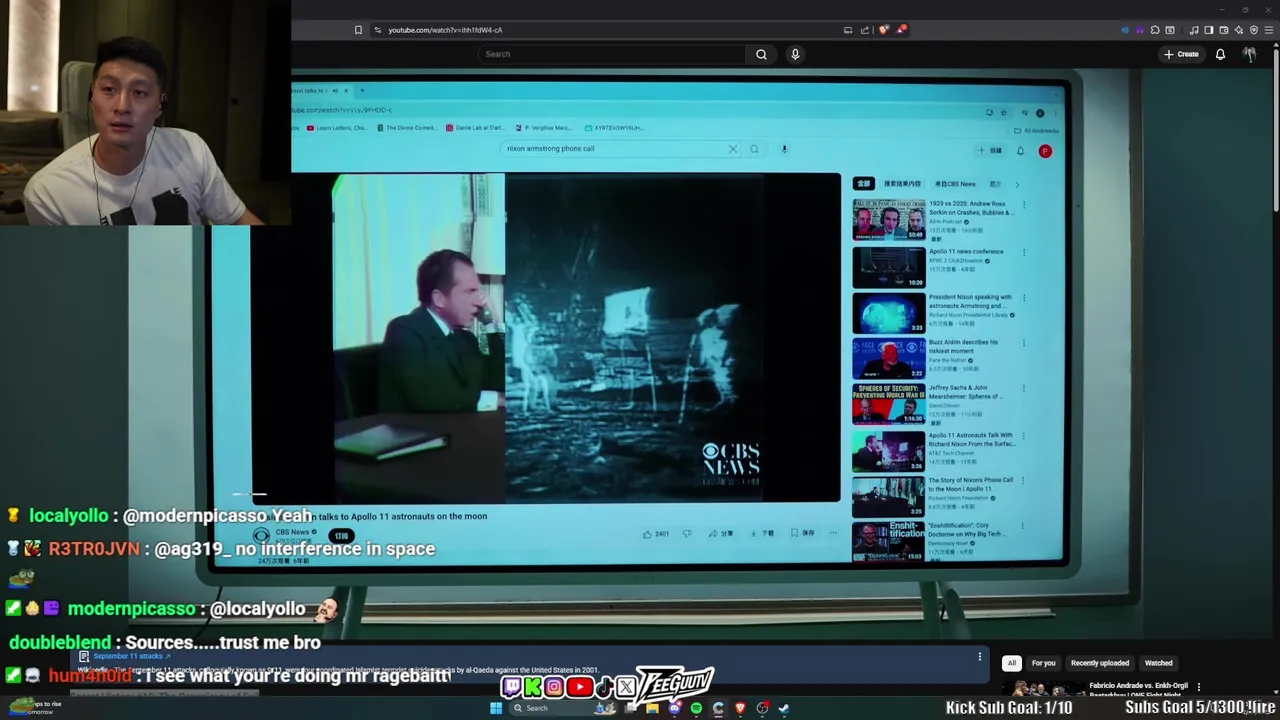This screenshot has height=720, width=1280.
Task: Toggle the browser sidebar panel icon
Action: click(x=1208, y=30)
